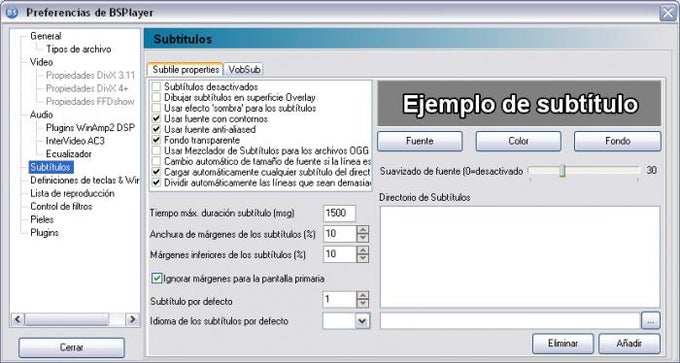Uncheck 'Dividir automáticamente las líneas'

[156, 183]
